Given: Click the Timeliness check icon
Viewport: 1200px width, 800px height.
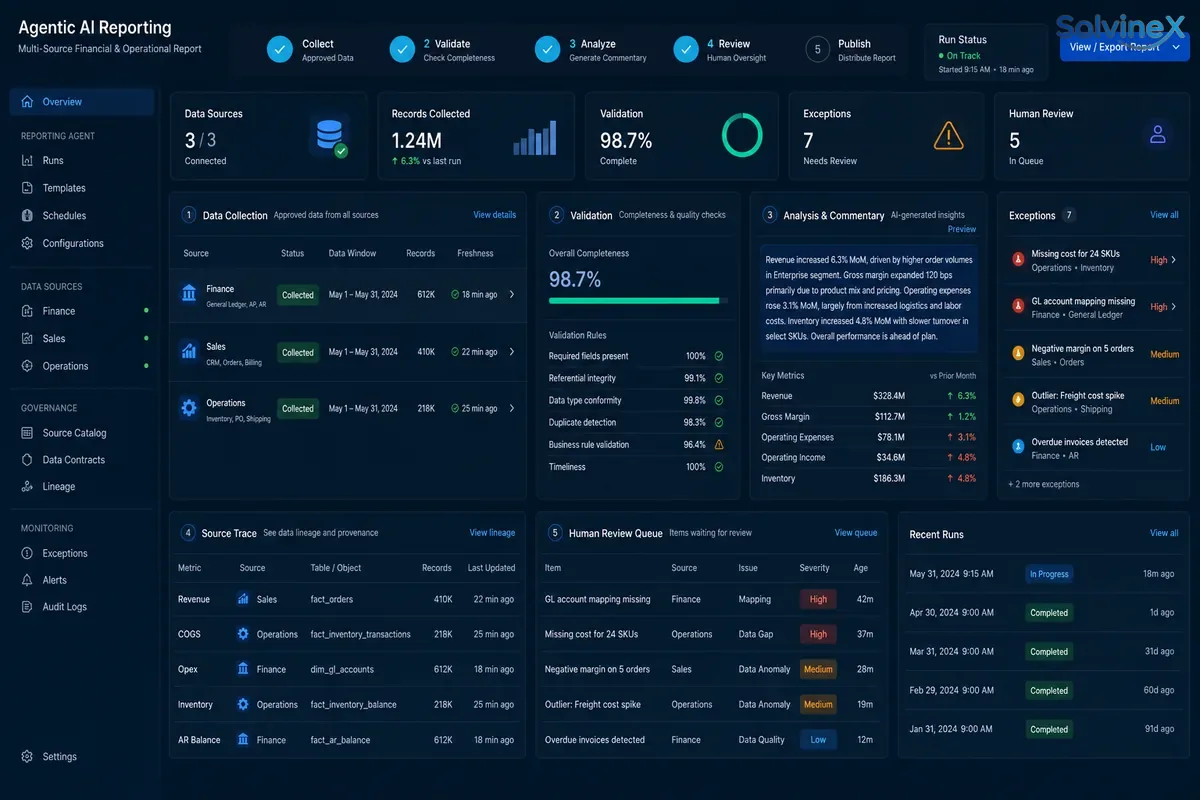Looking at the screenshot, I should coord(719,467).
